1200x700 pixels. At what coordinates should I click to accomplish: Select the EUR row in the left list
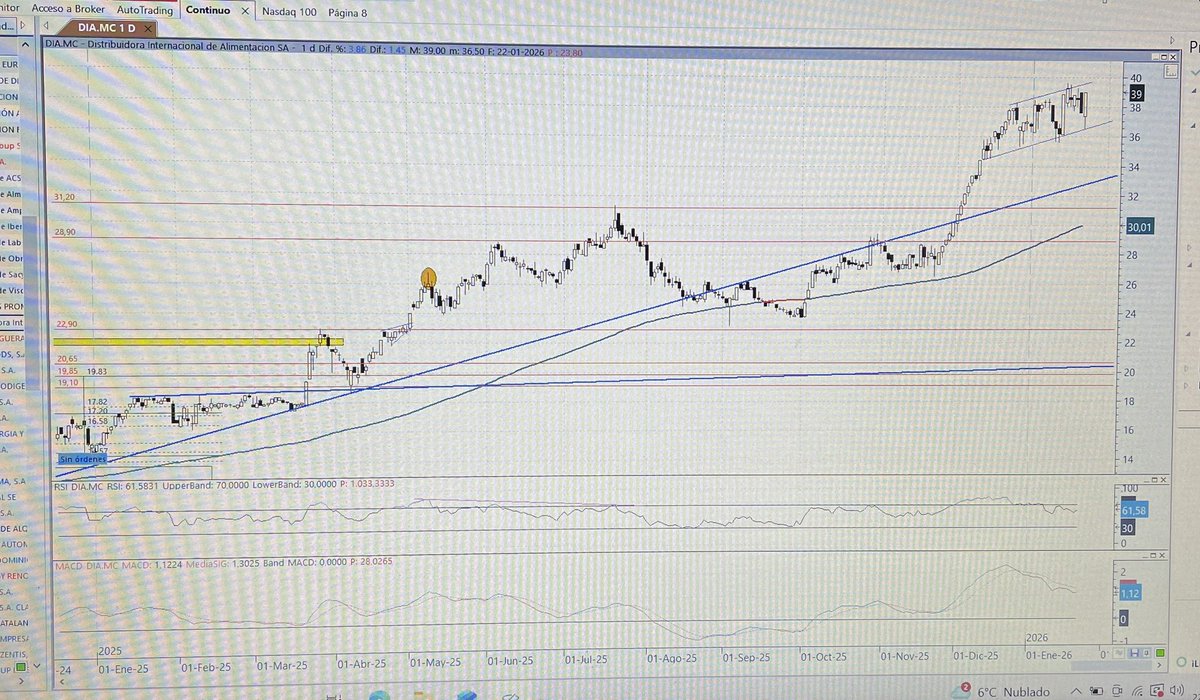pyautogui.click(x=12, y=63)
